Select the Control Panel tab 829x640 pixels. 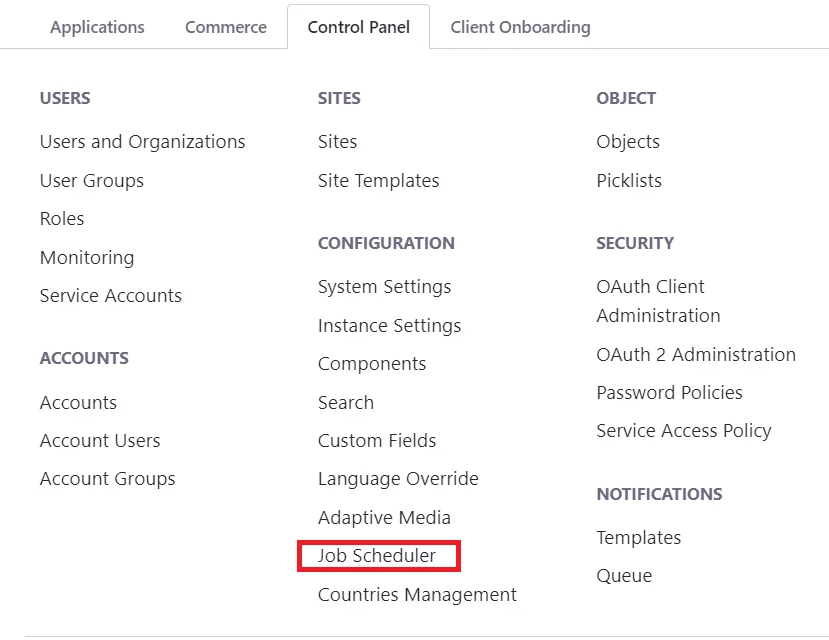pyautogui.click(x=358, y=27)
